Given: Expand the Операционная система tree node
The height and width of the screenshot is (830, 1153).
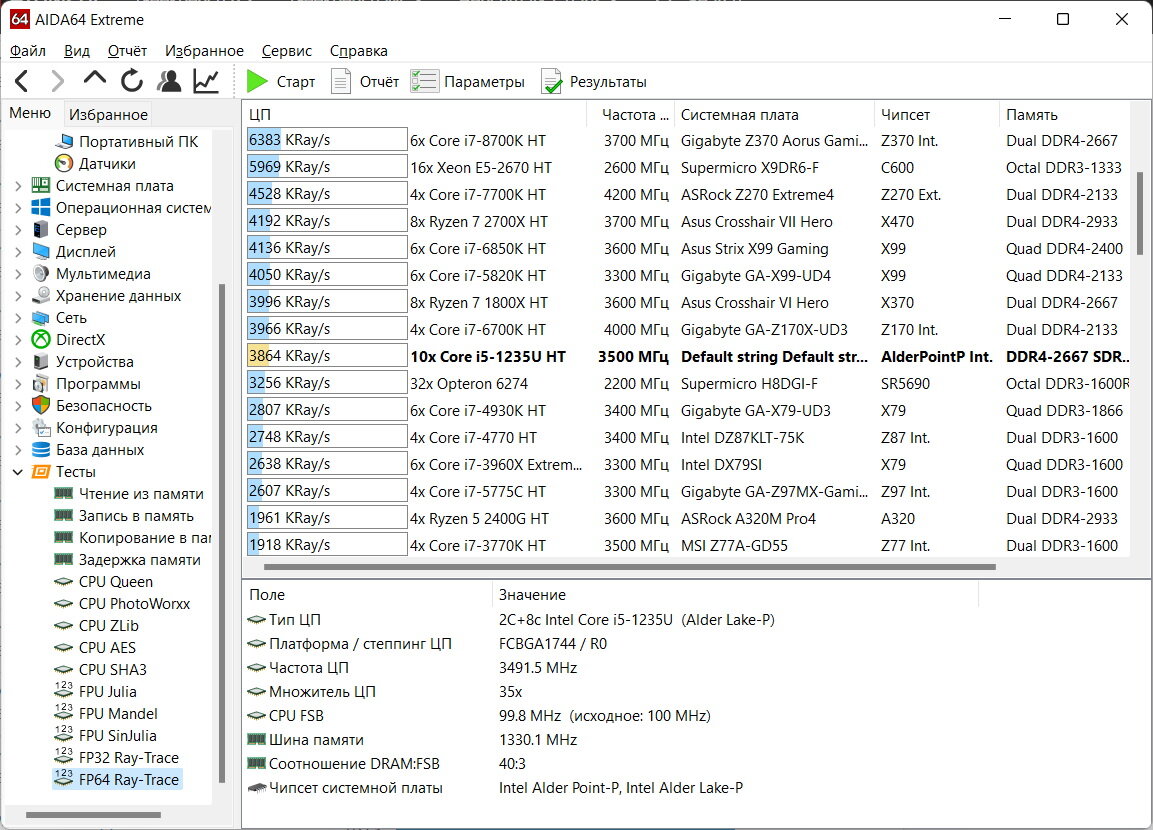Looking at the screenshot, I should pos(18,208).
